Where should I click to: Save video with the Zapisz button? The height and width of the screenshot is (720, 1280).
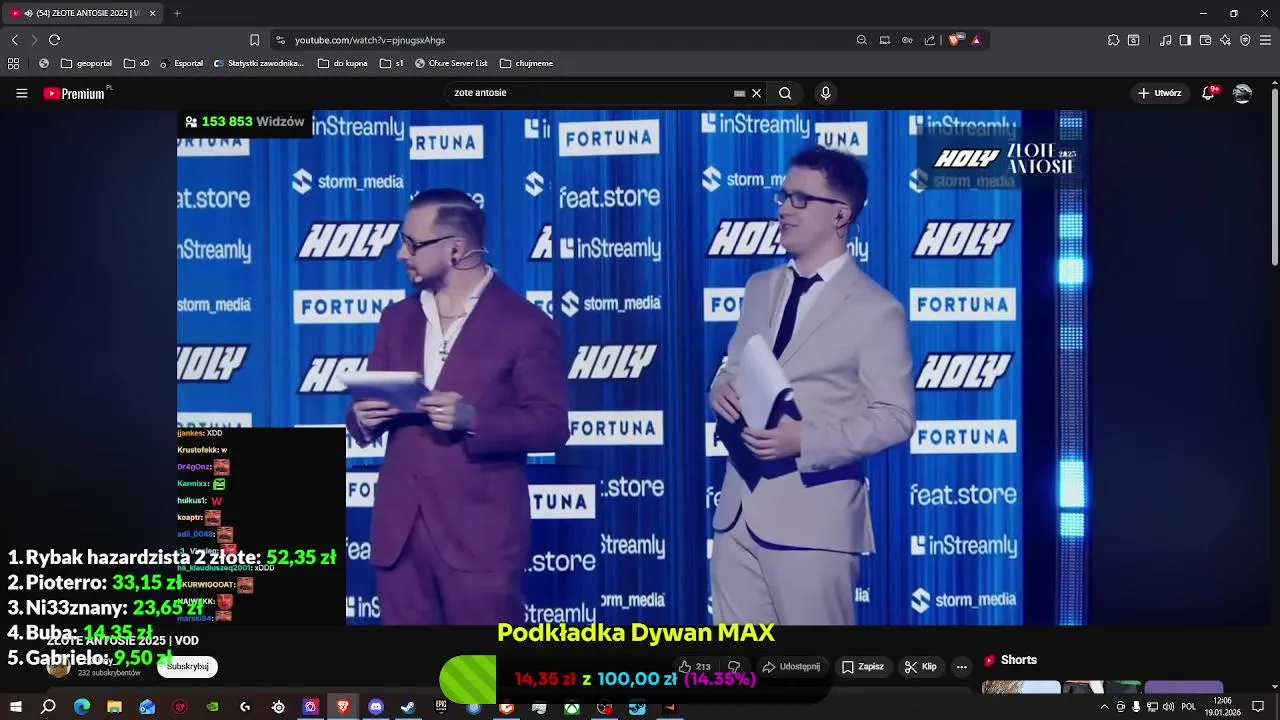click(x=862, y=667)
